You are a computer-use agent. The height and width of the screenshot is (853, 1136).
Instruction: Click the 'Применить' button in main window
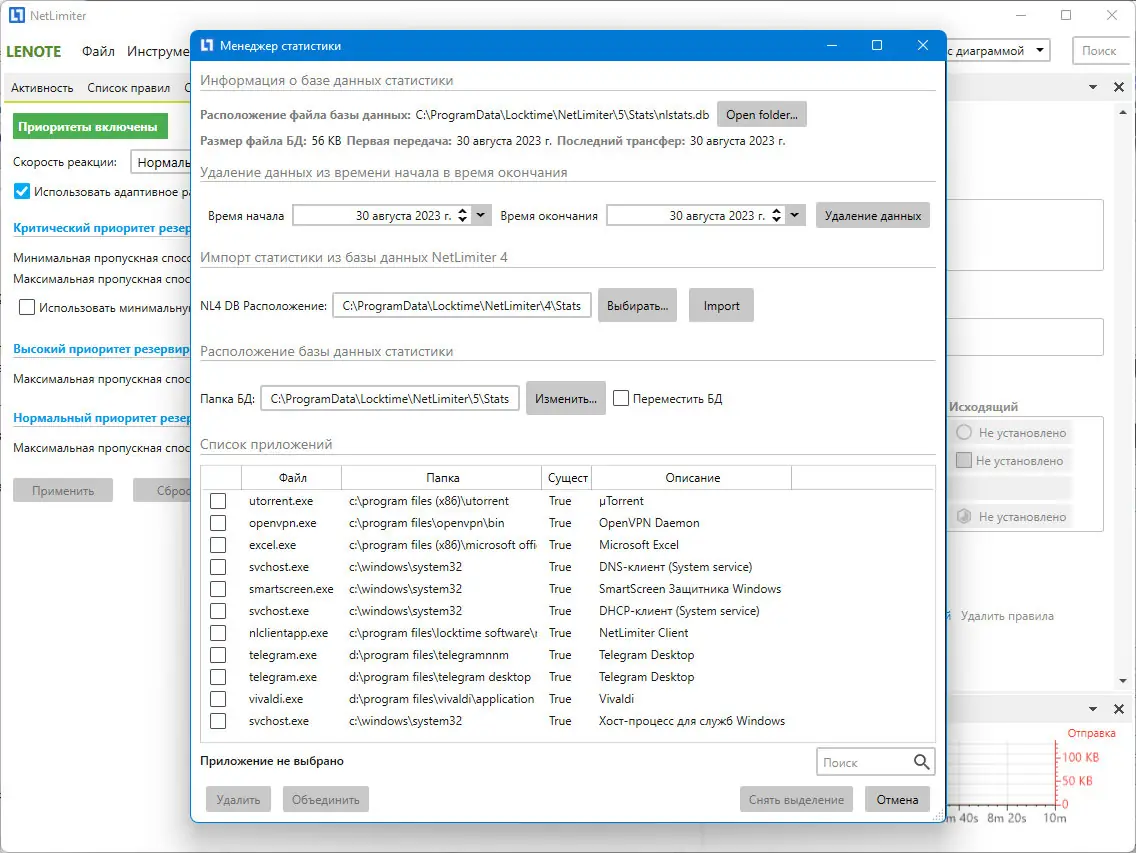pyautogui.click(x=63, y=491)
